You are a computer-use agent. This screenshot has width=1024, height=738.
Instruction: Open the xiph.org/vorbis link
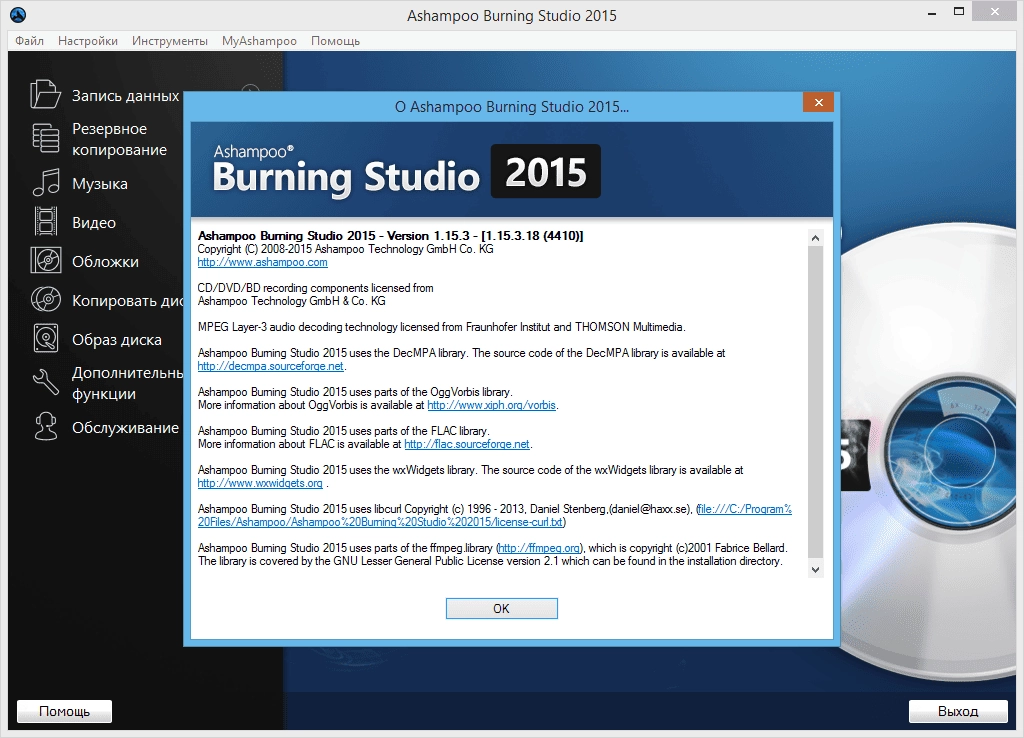491,405
